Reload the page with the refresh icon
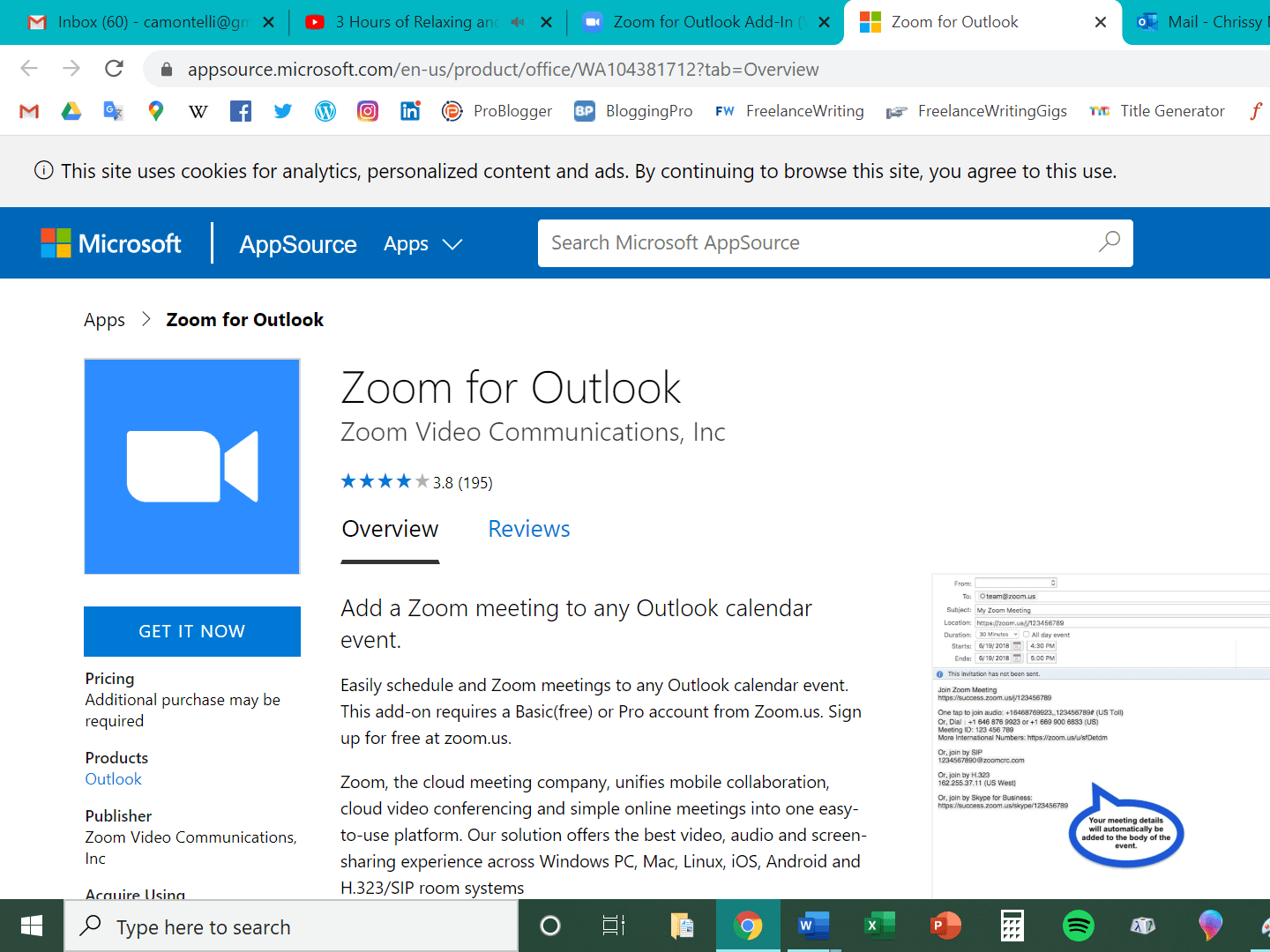1270x952 pixels. 114,69
